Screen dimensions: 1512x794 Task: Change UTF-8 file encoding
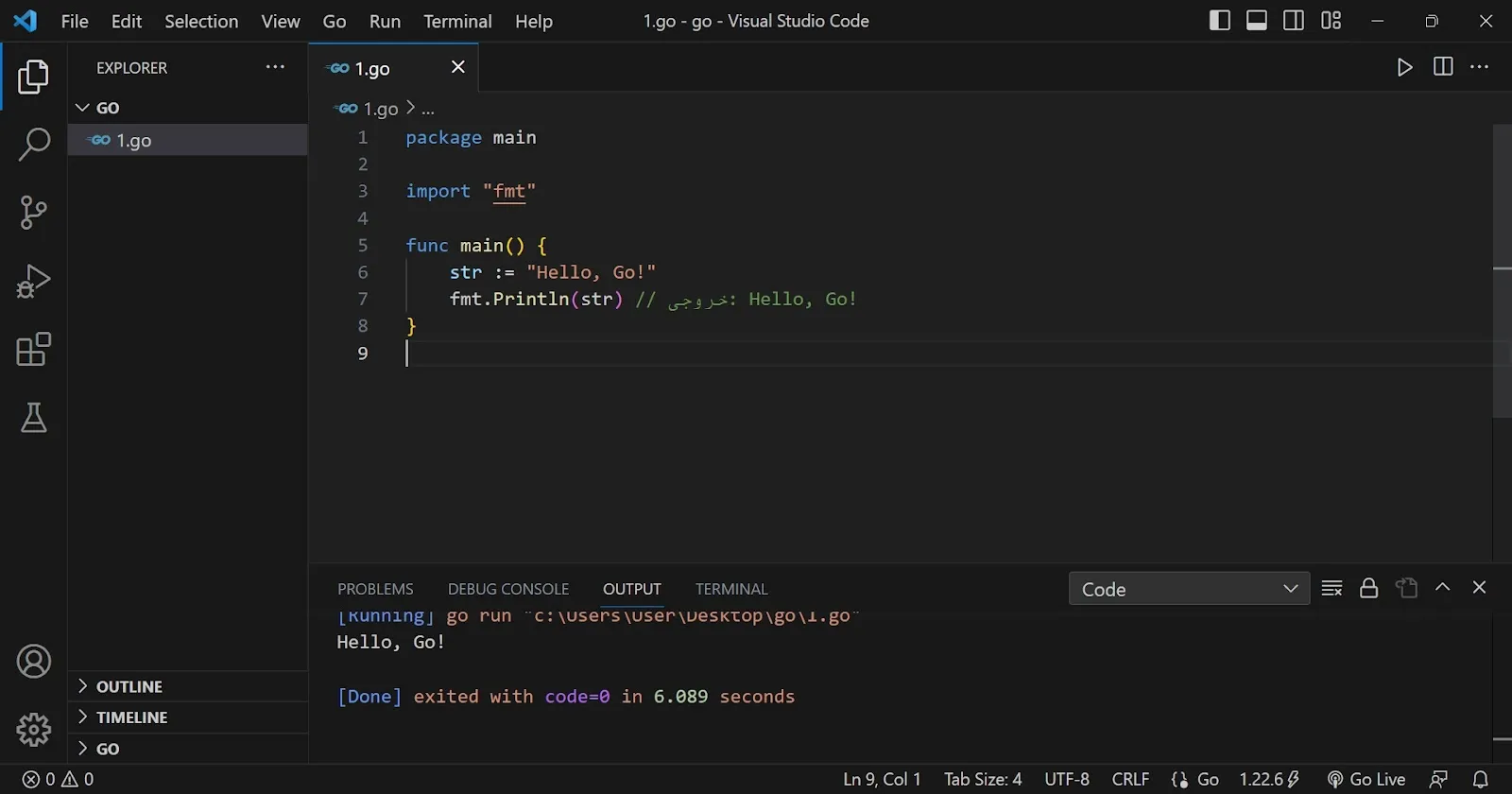pos(1067,779)
